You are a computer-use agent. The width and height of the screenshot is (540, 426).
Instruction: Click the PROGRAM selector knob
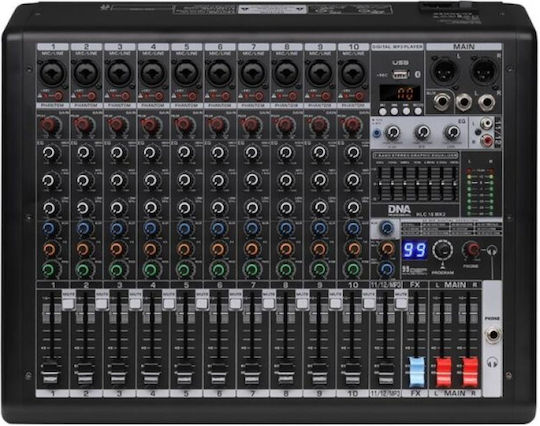[x=443, y=250]
